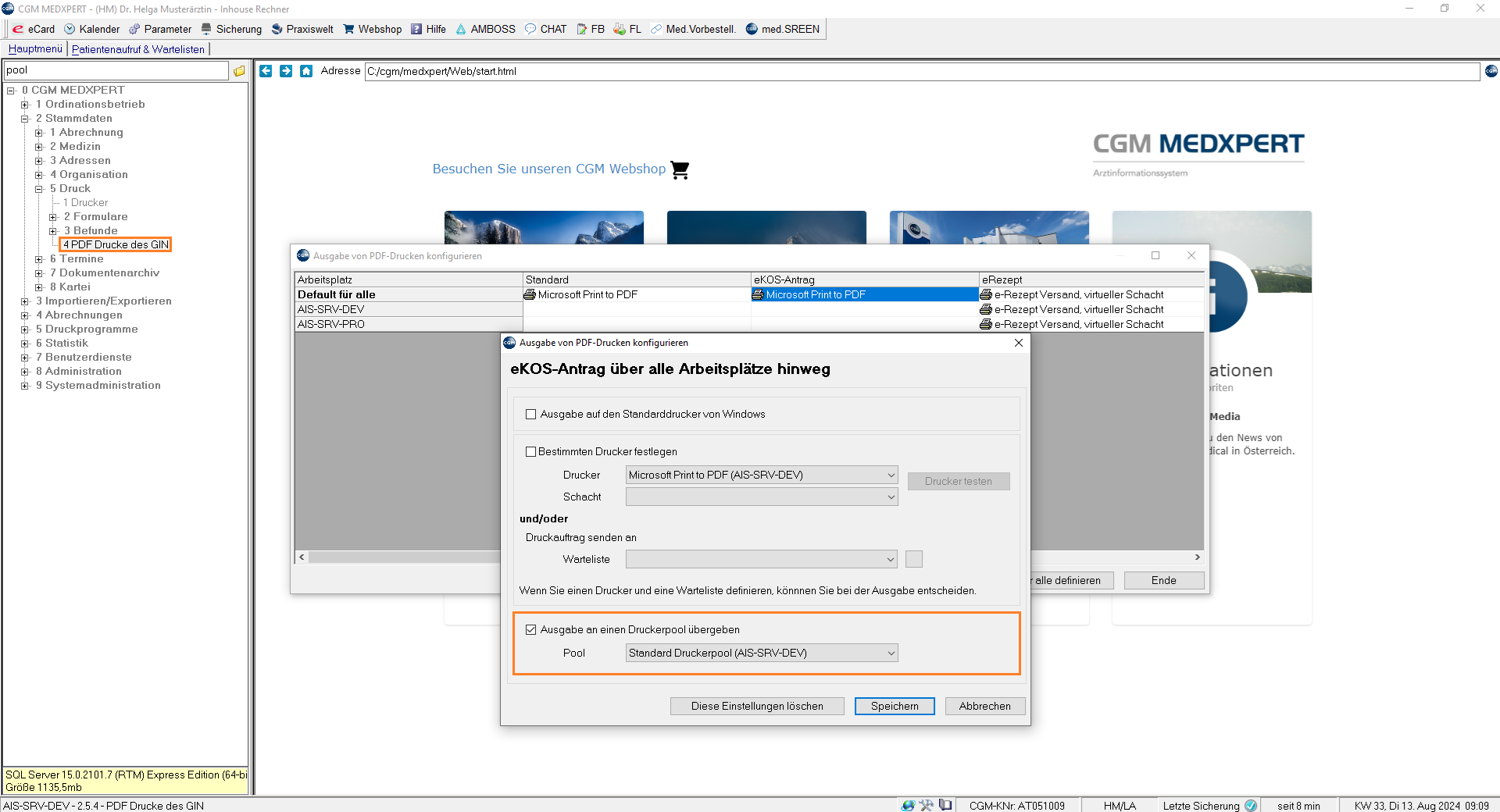1500x812 pixels.
Task: Open the Warteliste dropdown
Action: point(762,559)
